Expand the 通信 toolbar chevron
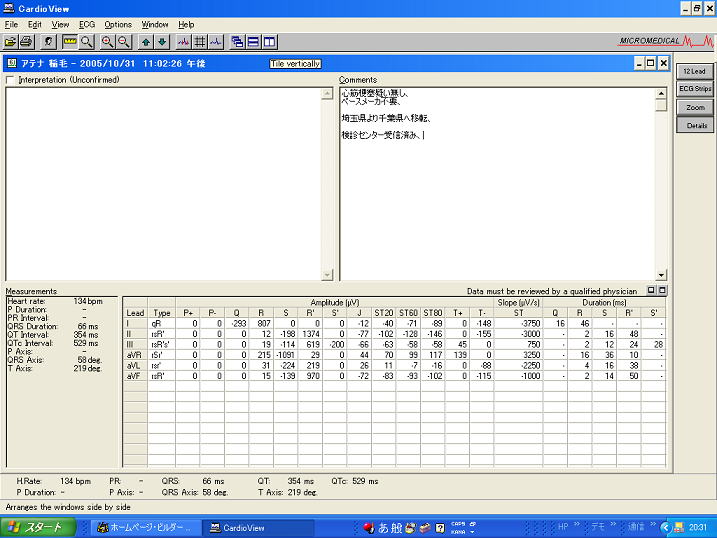The width and height of the screenshot is (717, 538). point(653,524)
